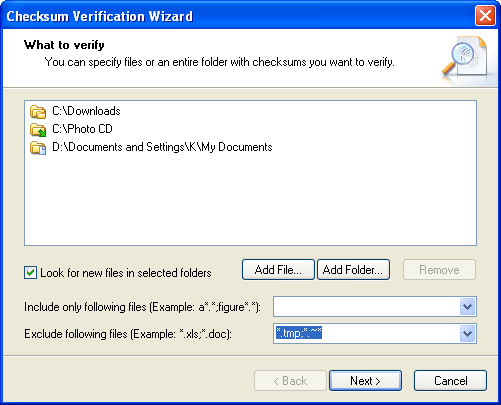The height and width of the screenshot is (405, 501).
Task: Go forward with the Next button
Action: (365, 381)
